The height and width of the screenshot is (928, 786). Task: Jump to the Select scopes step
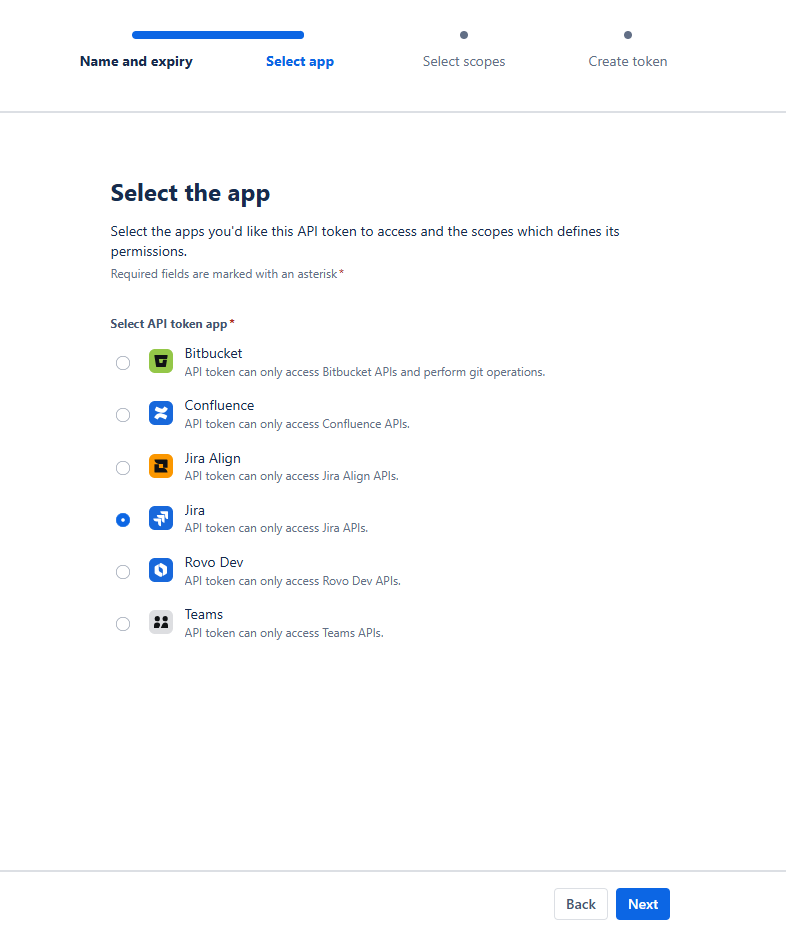[464, 62]
